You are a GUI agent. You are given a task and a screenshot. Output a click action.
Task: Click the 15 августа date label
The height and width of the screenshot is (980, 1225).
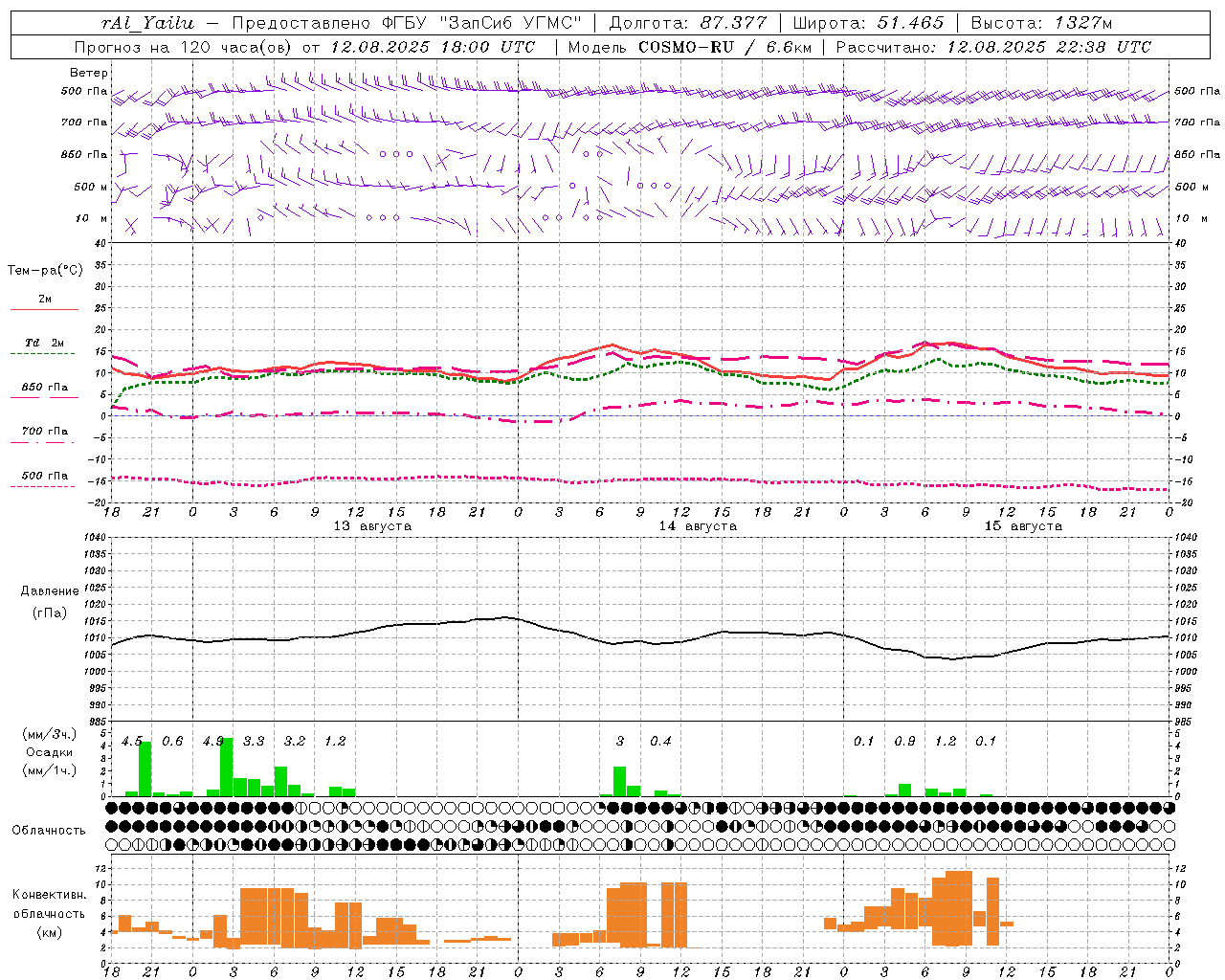point(1023,526)
